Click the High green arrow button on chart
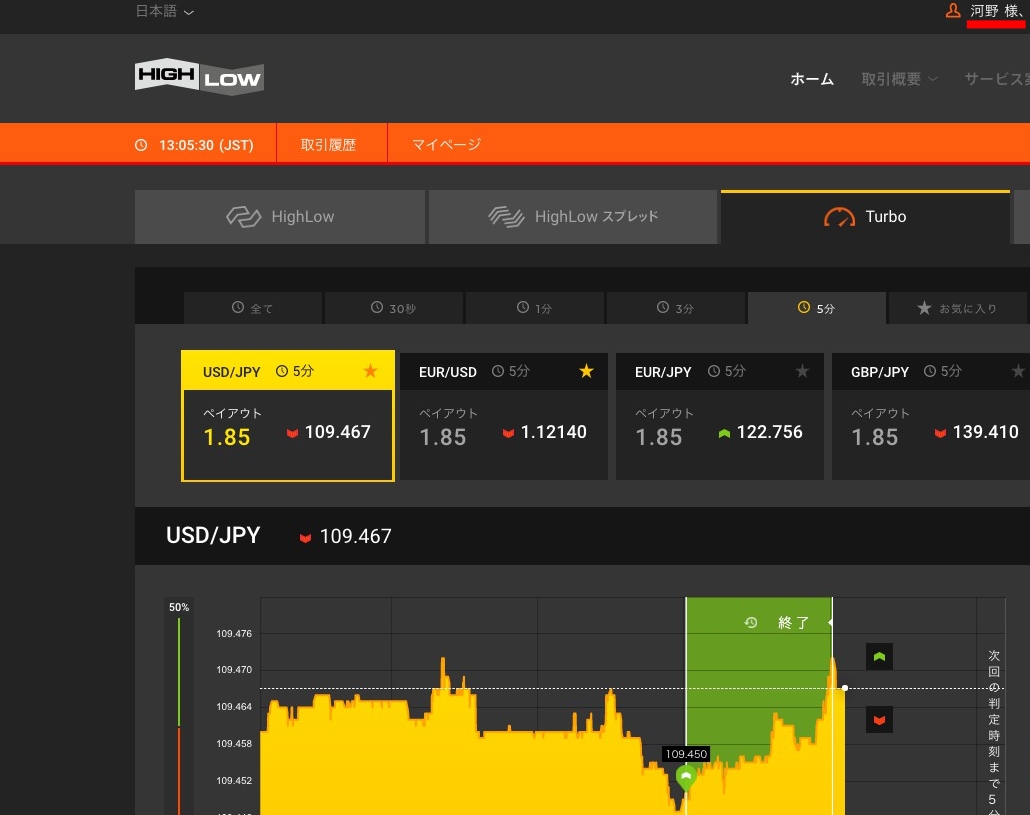This screenshot has width=1030, height=815. [880, 657]
